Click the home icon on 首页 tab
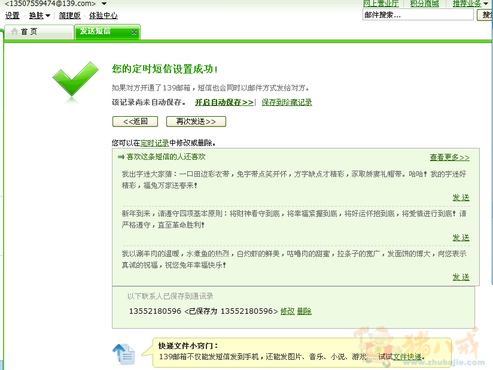Image resolution: width=493 pixels, height=370 pixels. pyautogui.click(x=14, y=31)
